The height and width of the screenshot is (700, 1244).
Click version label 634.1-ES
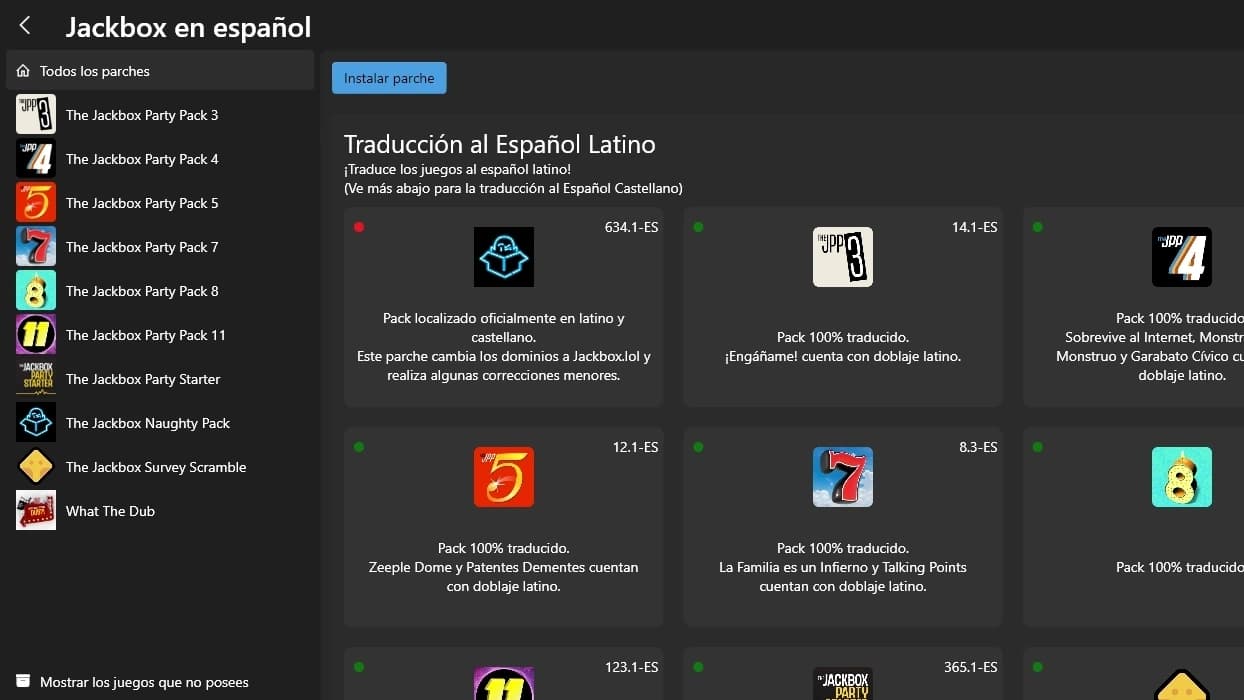coord(631,227)
